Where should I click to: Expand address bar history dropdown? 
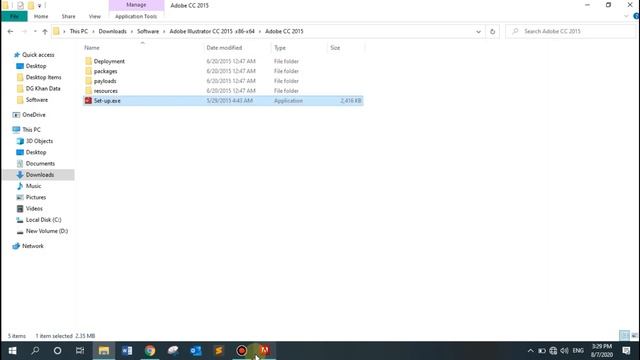(478, 31)
